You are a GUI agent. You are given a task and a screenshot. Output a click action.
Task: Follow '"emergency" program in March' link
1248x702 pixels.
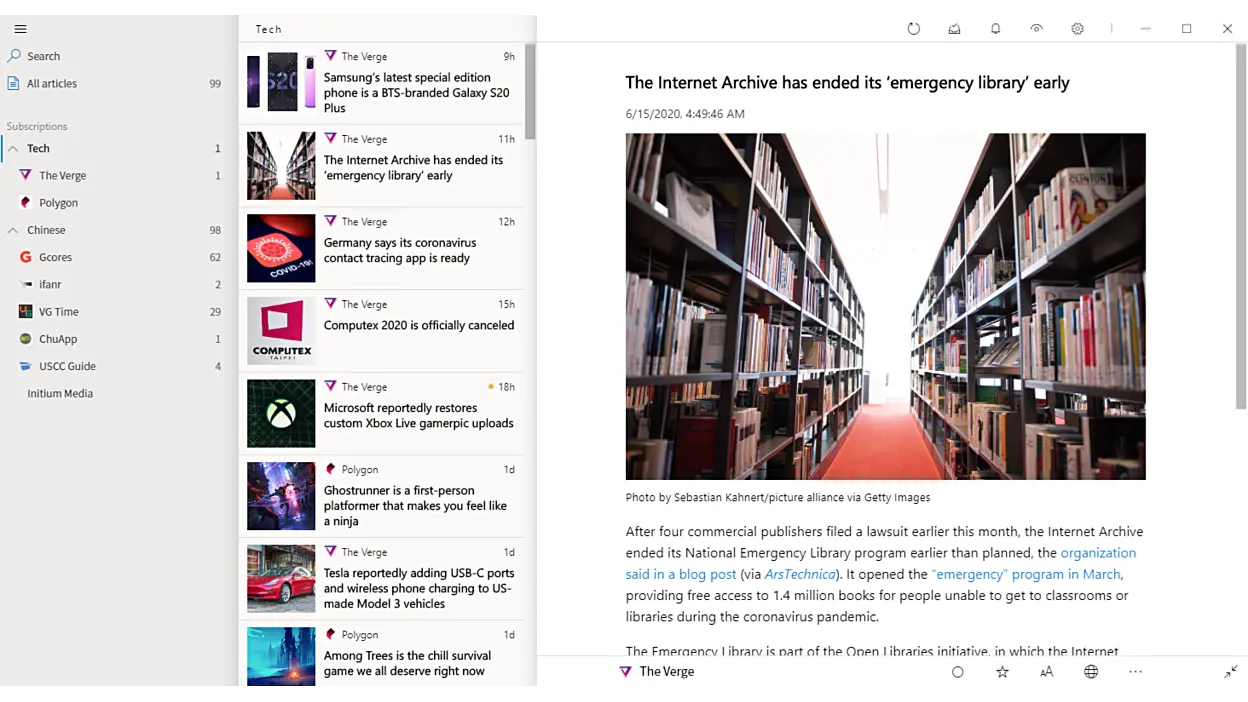1026,574
